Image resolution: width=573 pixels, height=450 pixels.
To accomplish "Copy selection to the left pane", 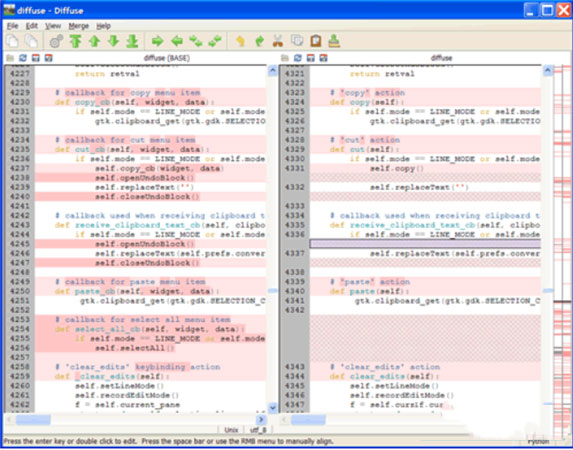I will click(177, 41).
